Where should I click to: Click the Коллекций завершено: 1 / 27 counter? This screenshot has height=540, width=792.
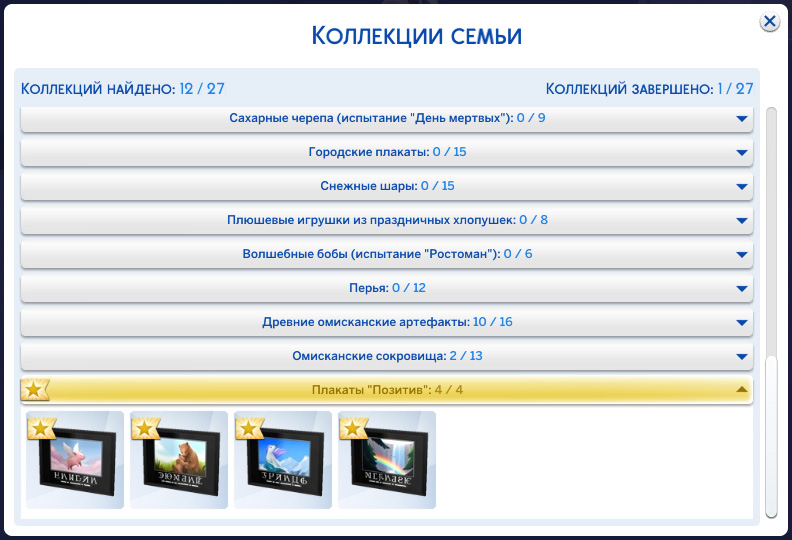[x=650, y=89]
